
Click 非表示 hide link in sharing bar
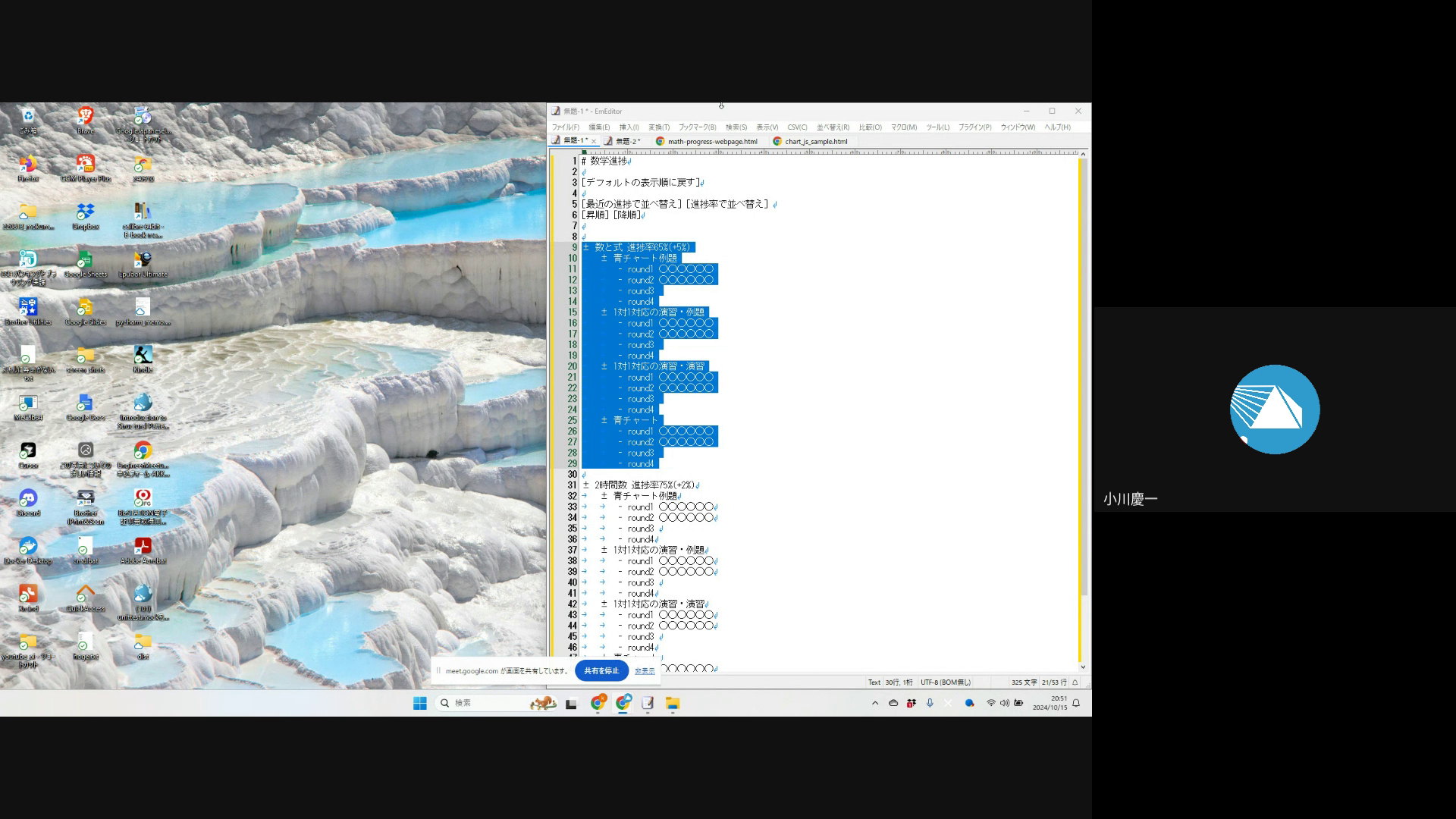pos(645,671)
